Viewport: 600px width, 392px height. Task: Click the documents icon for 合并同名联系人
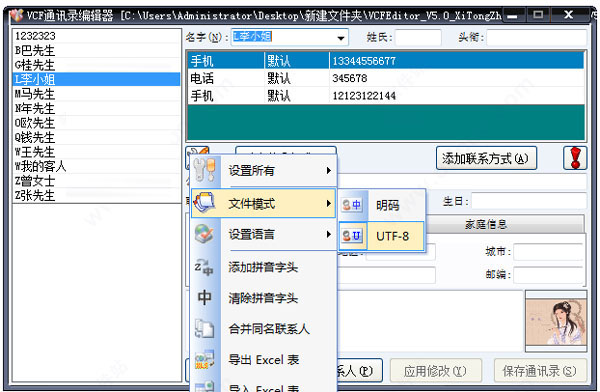[204, 328]
